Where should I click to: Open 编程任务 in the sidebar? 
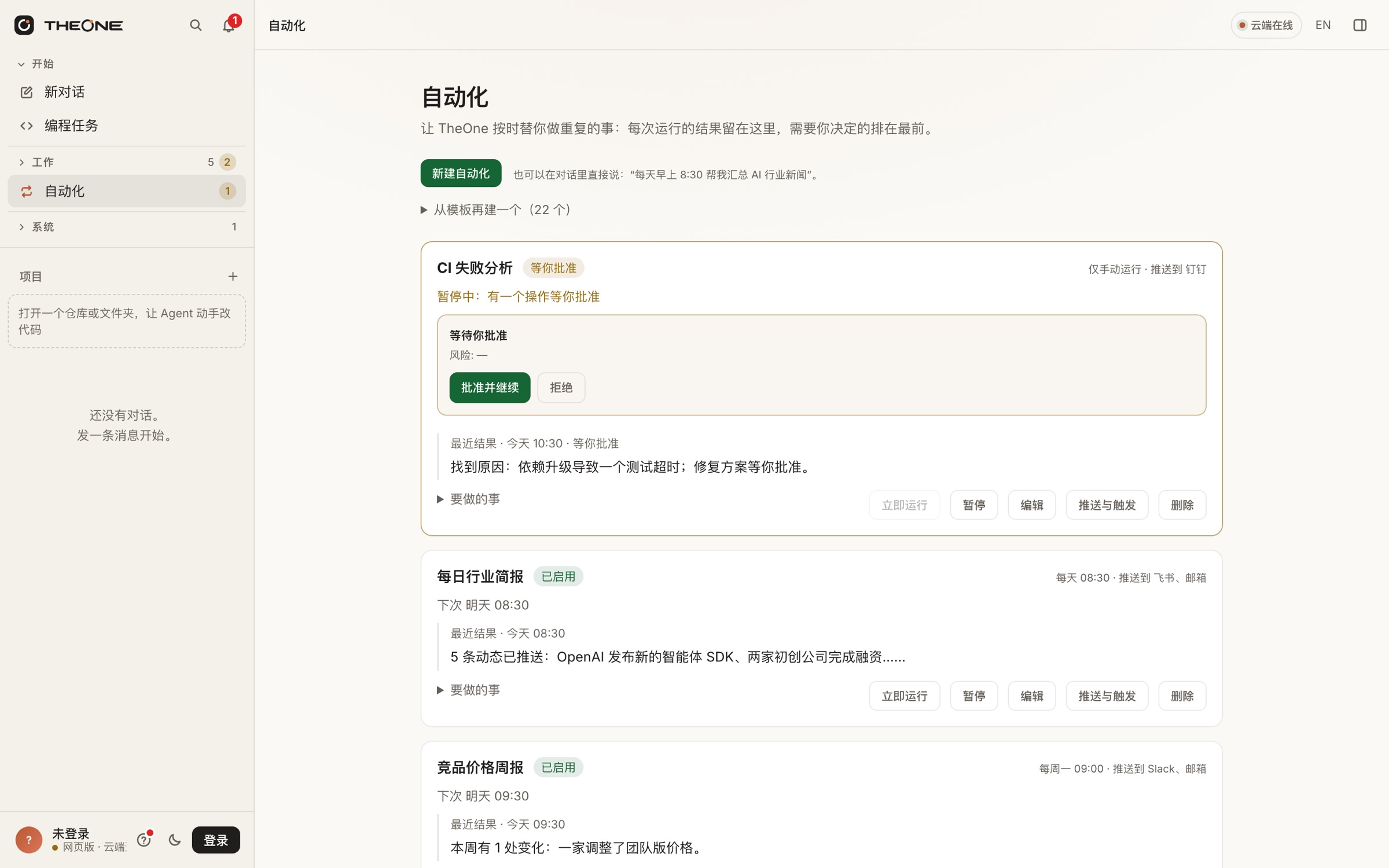127,126
